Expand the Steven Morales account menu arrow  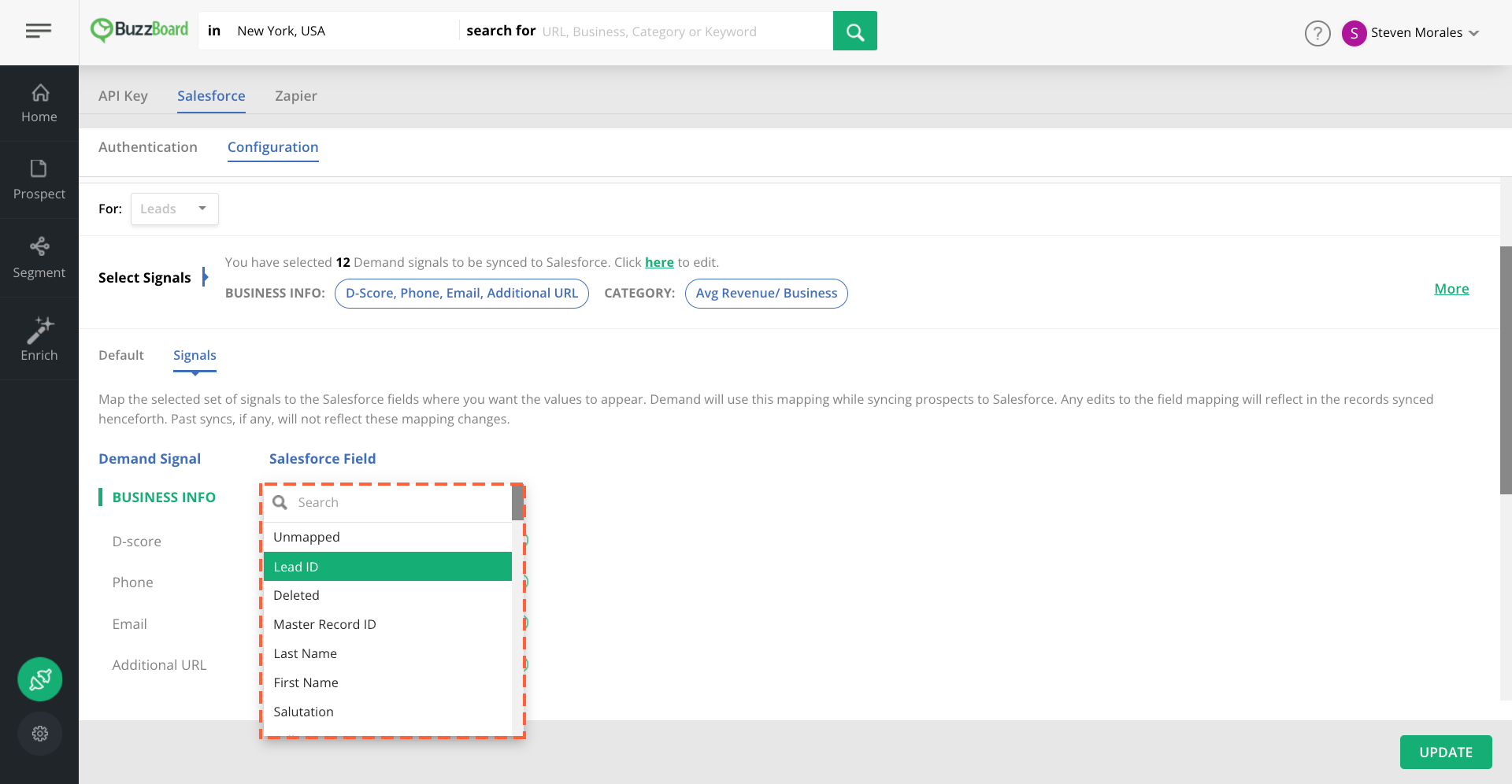pos(1474,33)
